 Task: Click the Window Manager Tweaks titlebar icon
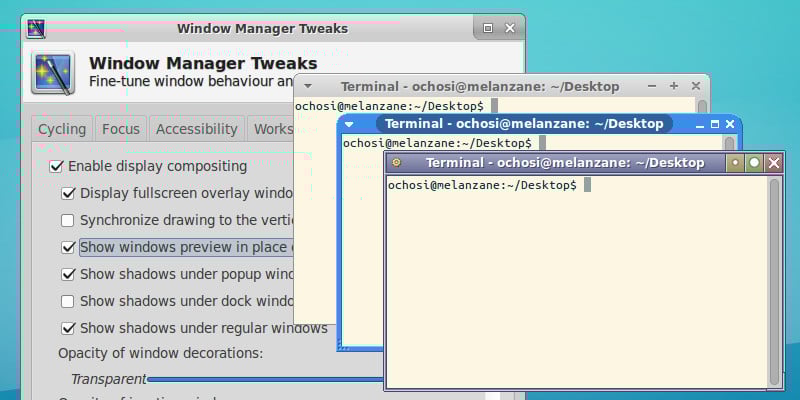pos(36,29)
